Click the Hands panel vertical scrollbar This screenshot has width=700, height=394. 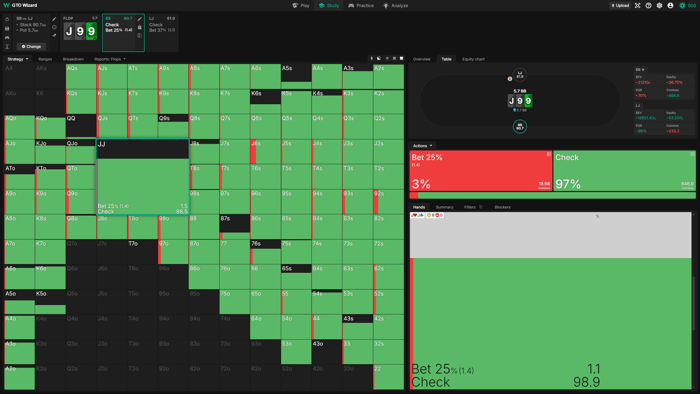(x=693, y=303)
